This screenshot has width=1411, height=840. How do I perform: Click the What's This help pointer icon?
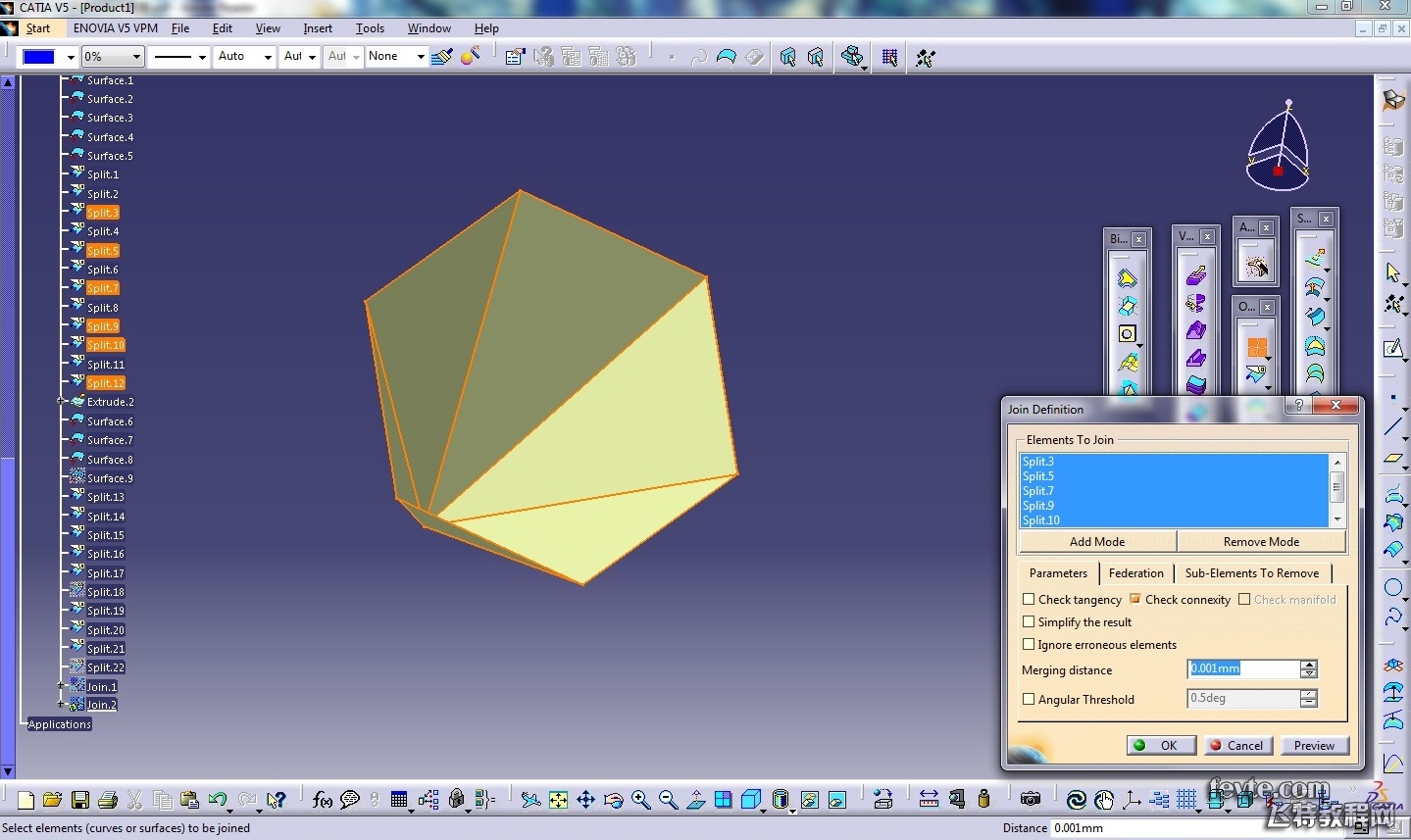(x=277, y=800)
